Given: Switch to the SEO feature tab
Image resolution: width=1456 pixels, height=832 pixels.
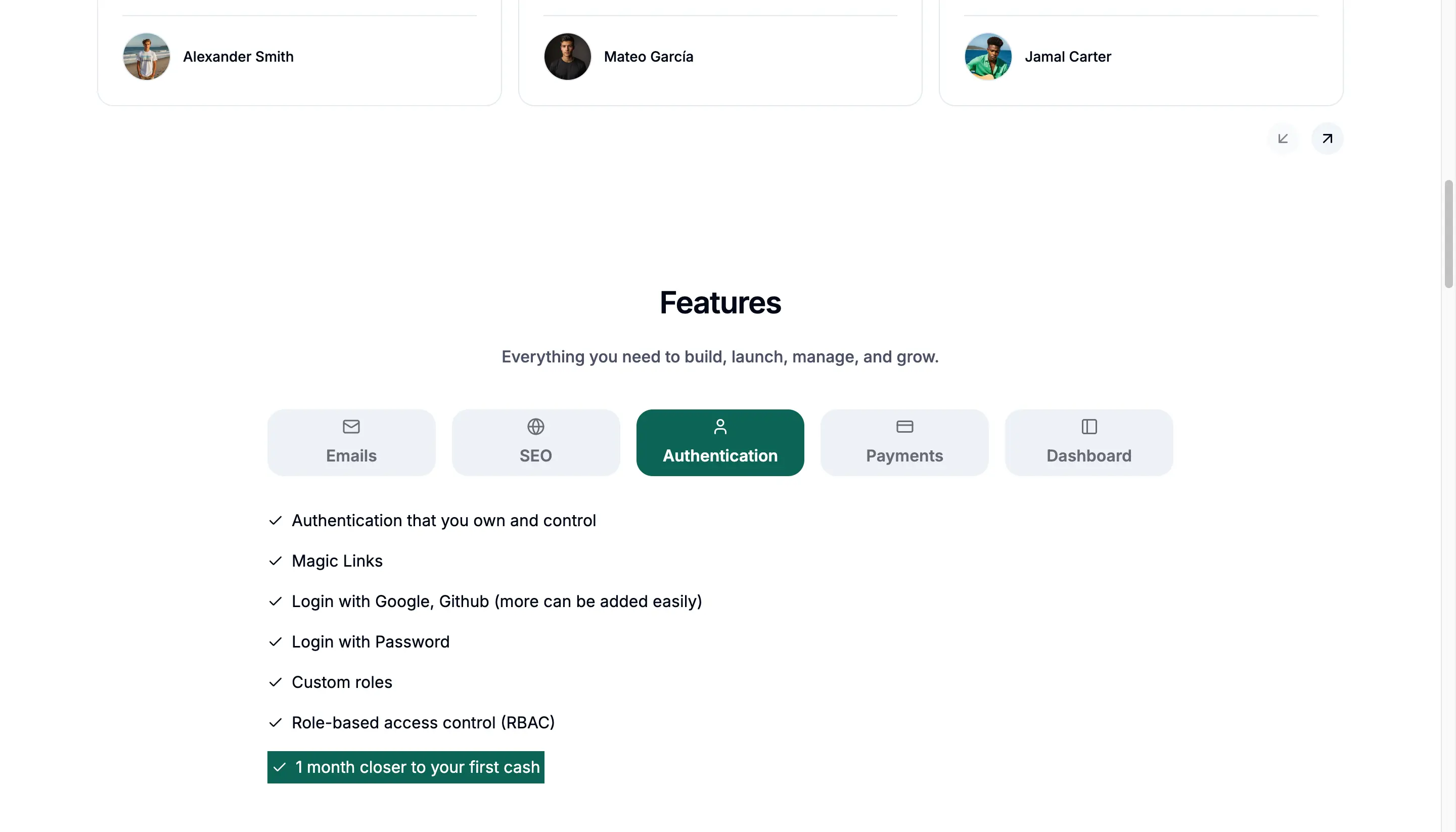Looking at the screenshot, I should tap(536, 442).
